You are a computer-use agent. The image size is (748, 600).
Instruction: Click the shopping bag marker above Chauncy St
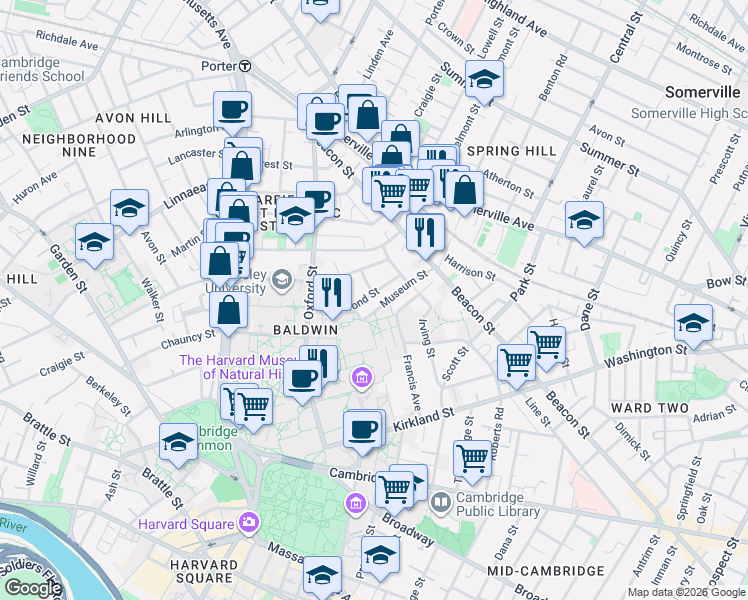tap(229, 310)
